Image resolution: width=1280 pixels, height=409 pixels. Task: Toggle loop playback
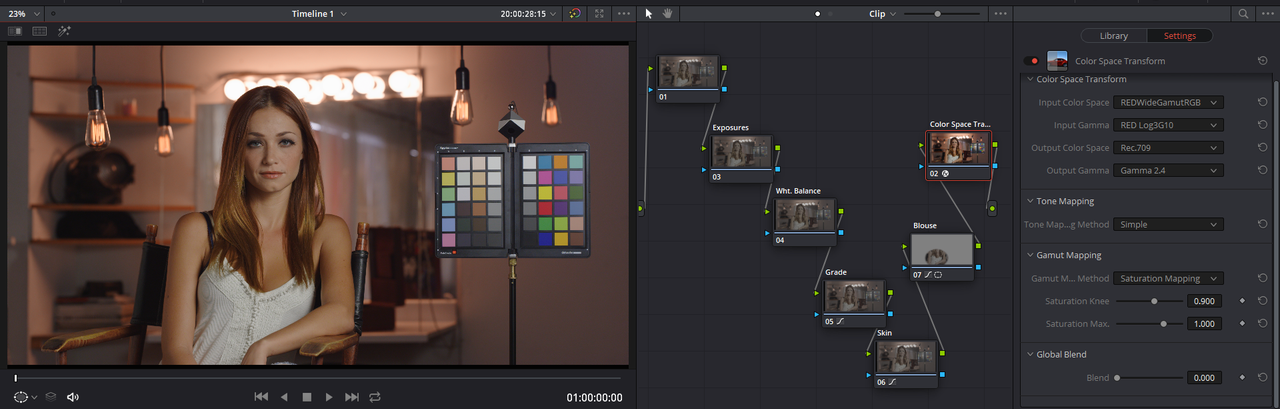coord(375,397)
